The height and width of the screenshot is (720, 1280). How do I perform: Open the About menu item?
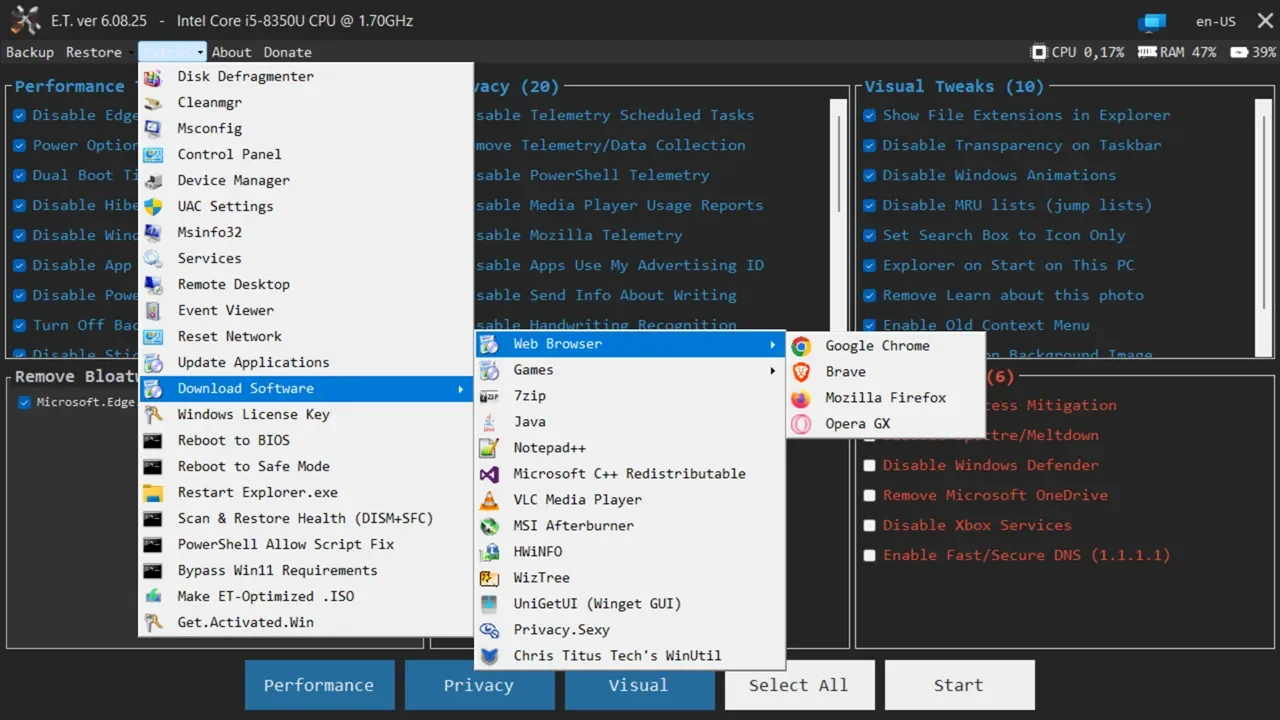click(x=231, y=52)
